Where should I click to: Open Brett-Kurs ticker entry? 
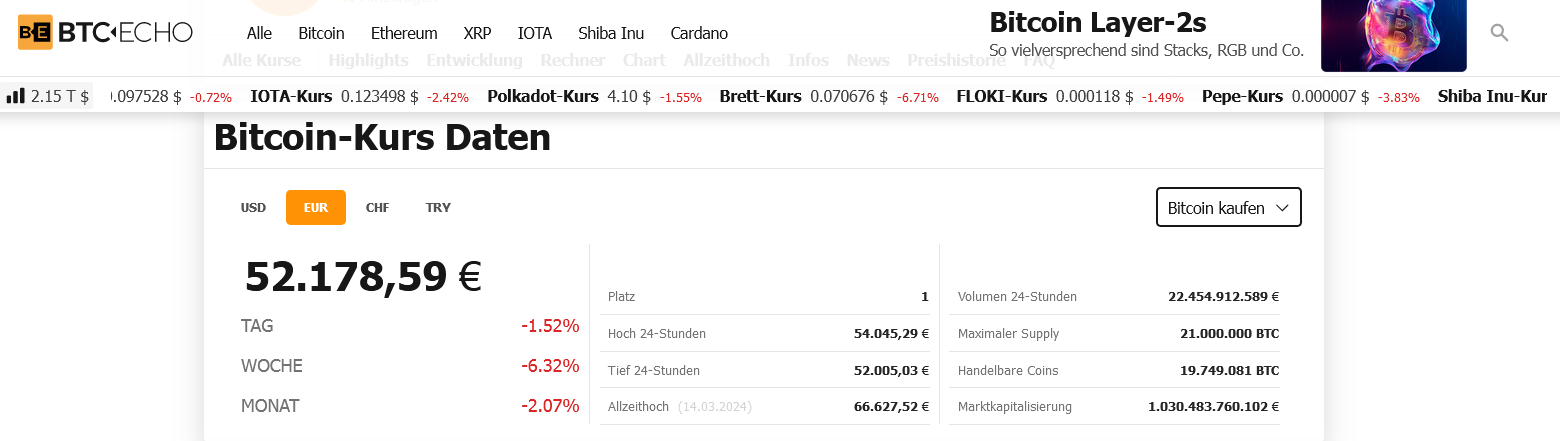760,97
